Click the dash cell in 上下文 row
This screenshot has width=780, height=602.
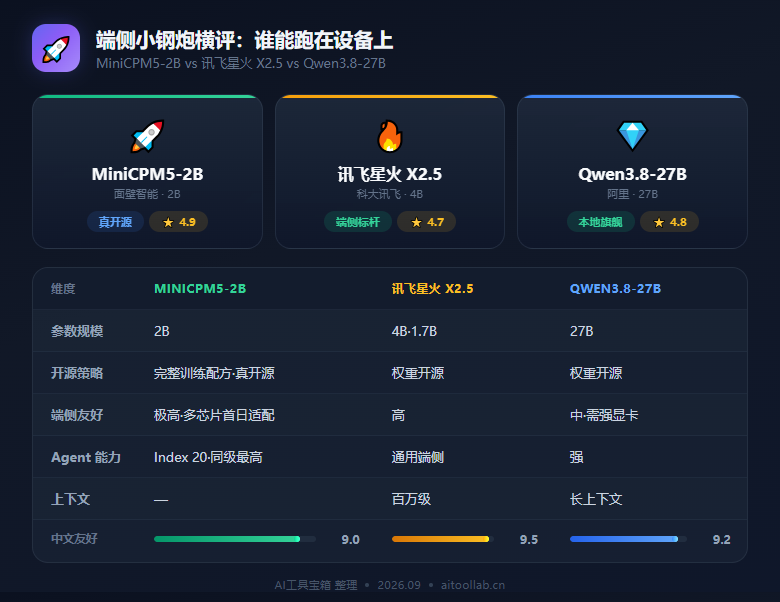coord(161,500)
